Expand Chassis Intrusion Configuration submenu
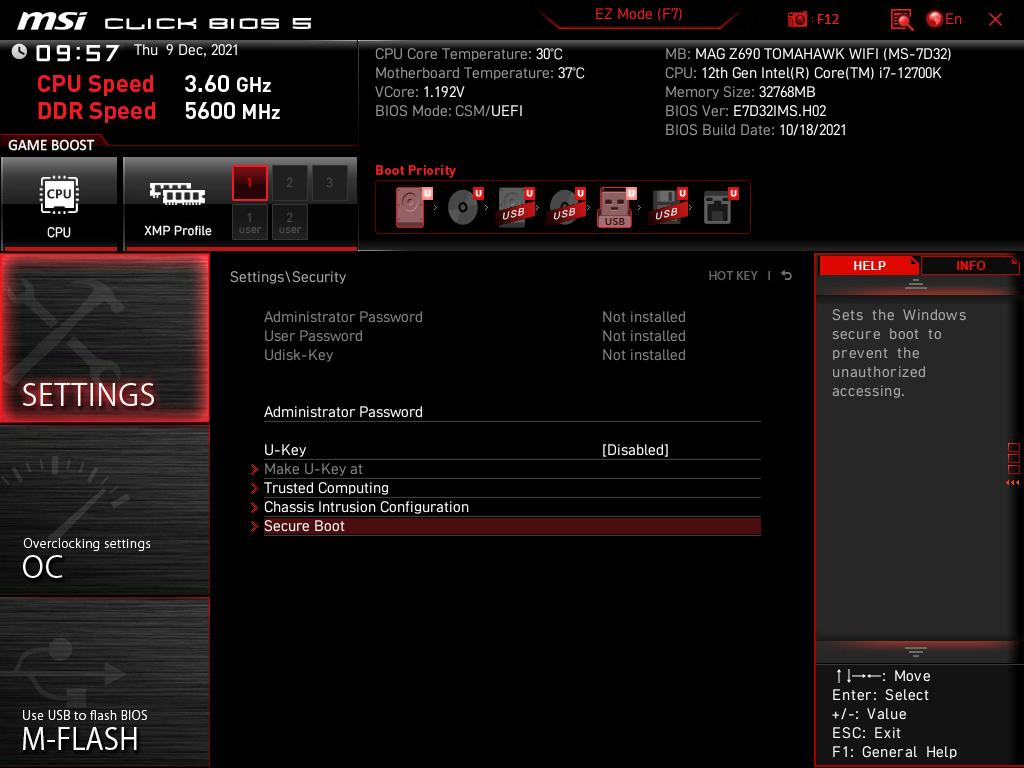The height and width of the screenshot is (768, 1024). pyautogui.click(x=512, y=507)
